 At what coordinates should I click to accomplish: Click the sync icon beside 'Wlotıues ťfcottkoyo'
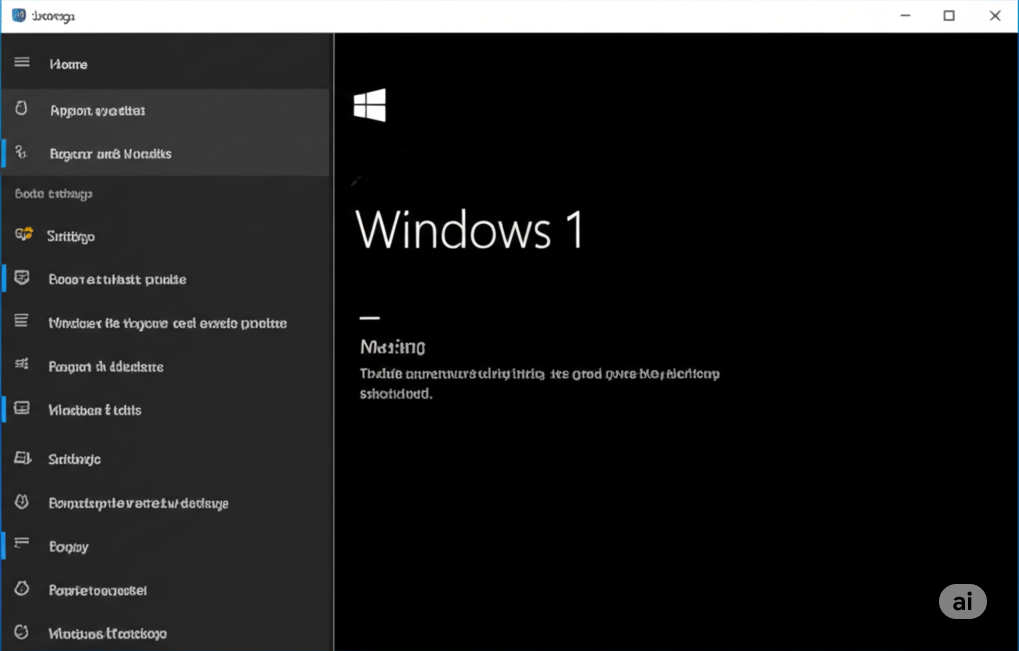point(21,632)
